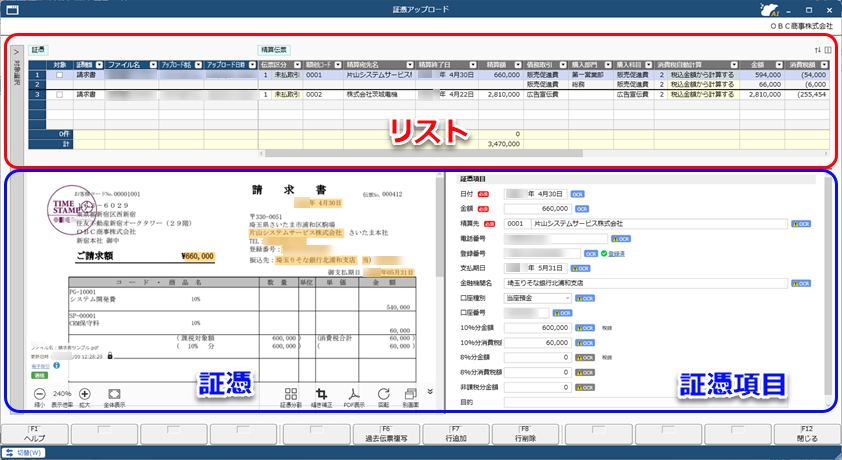Viewport: 842px width, 460px height.
Task: Click the 精算先 code field showing 0001
Action: 518,224
